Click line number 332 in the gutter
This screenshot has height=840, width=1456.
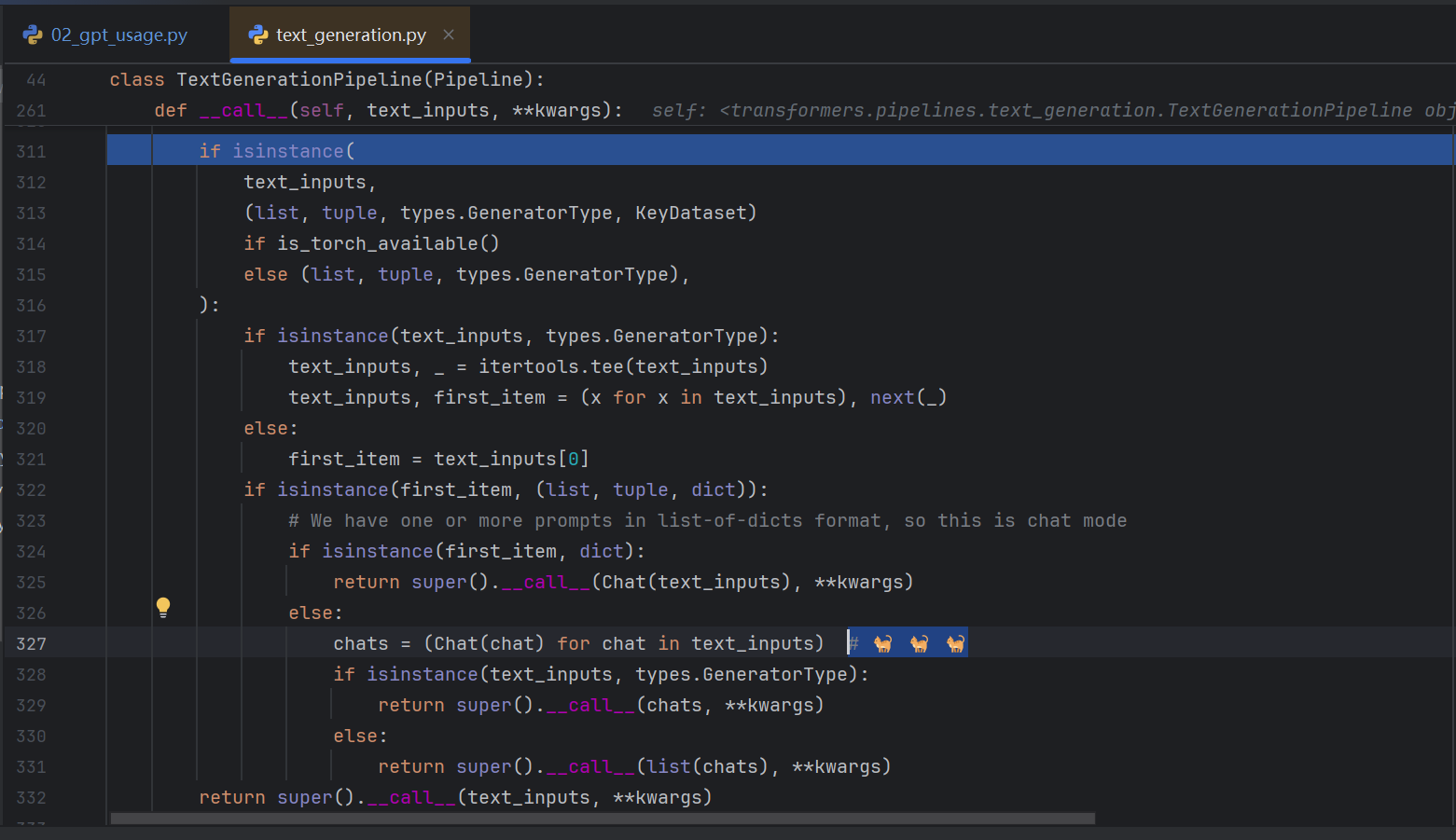click(31, 797)
